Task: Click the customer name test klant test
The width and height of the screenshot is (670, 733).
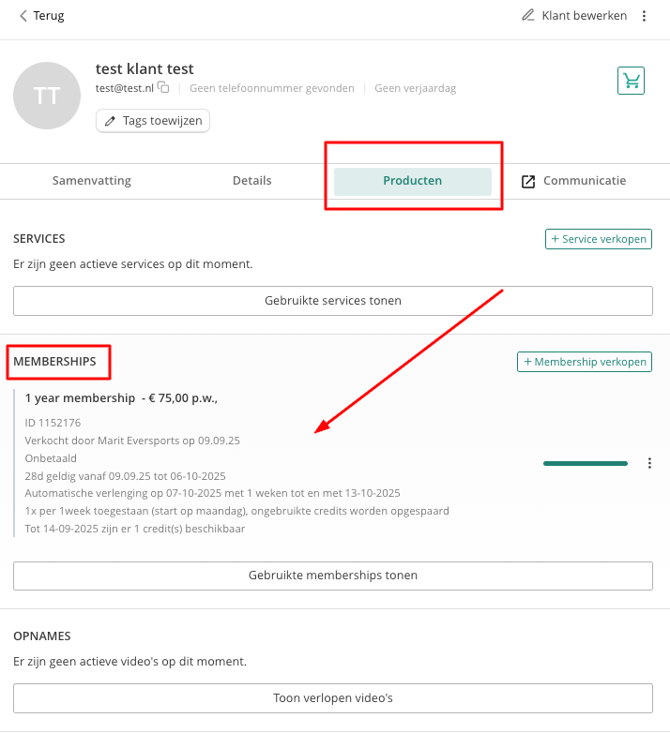Action: [144, 69]
